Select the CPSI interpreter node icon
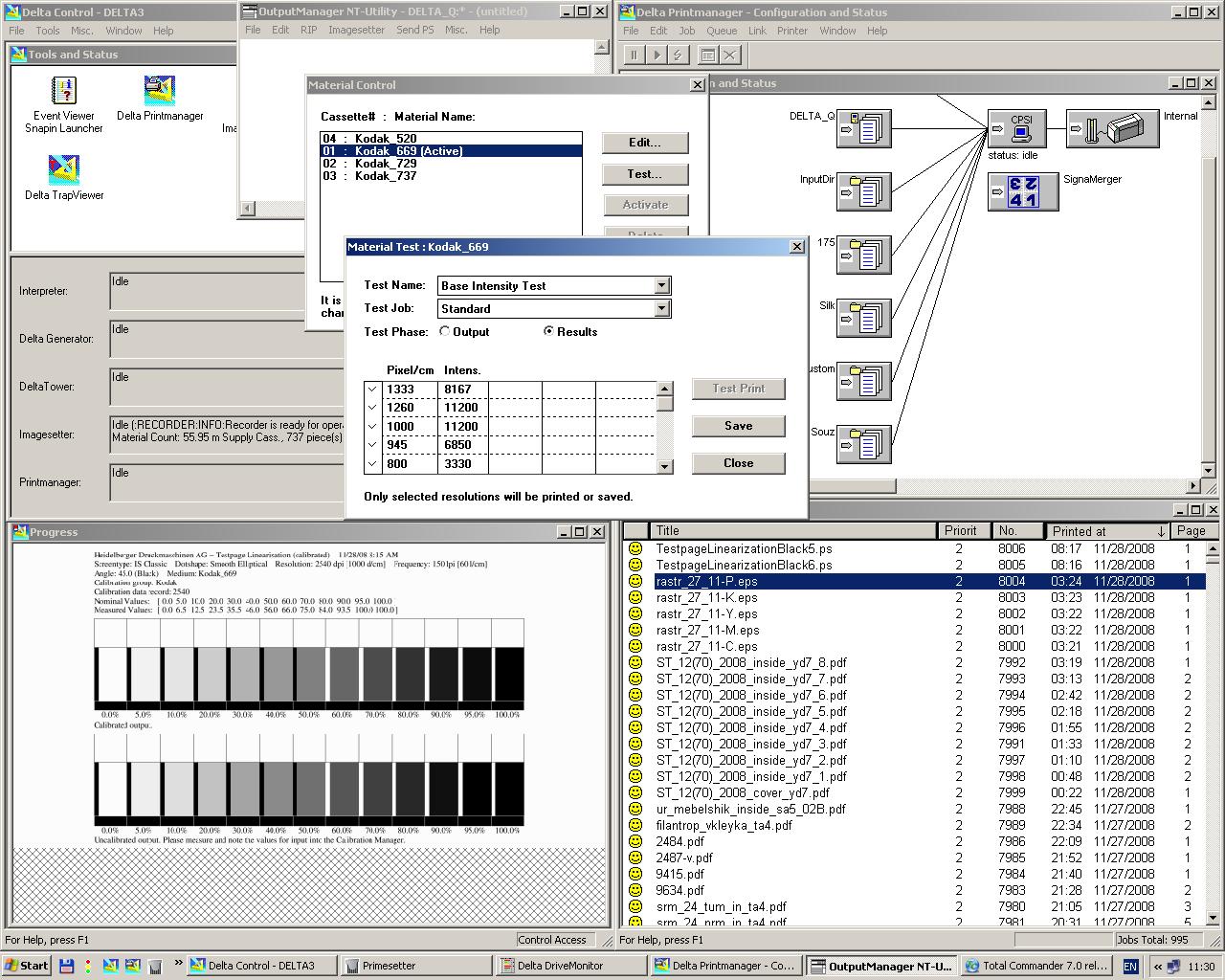This screenshot has height=980, width=1225. coord(1016,128)
